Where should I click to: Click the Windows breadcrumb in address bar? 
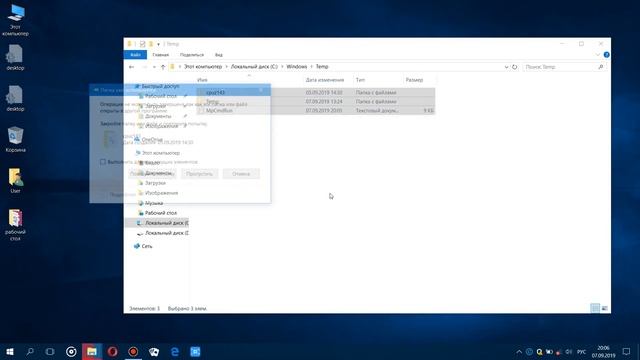297,67
